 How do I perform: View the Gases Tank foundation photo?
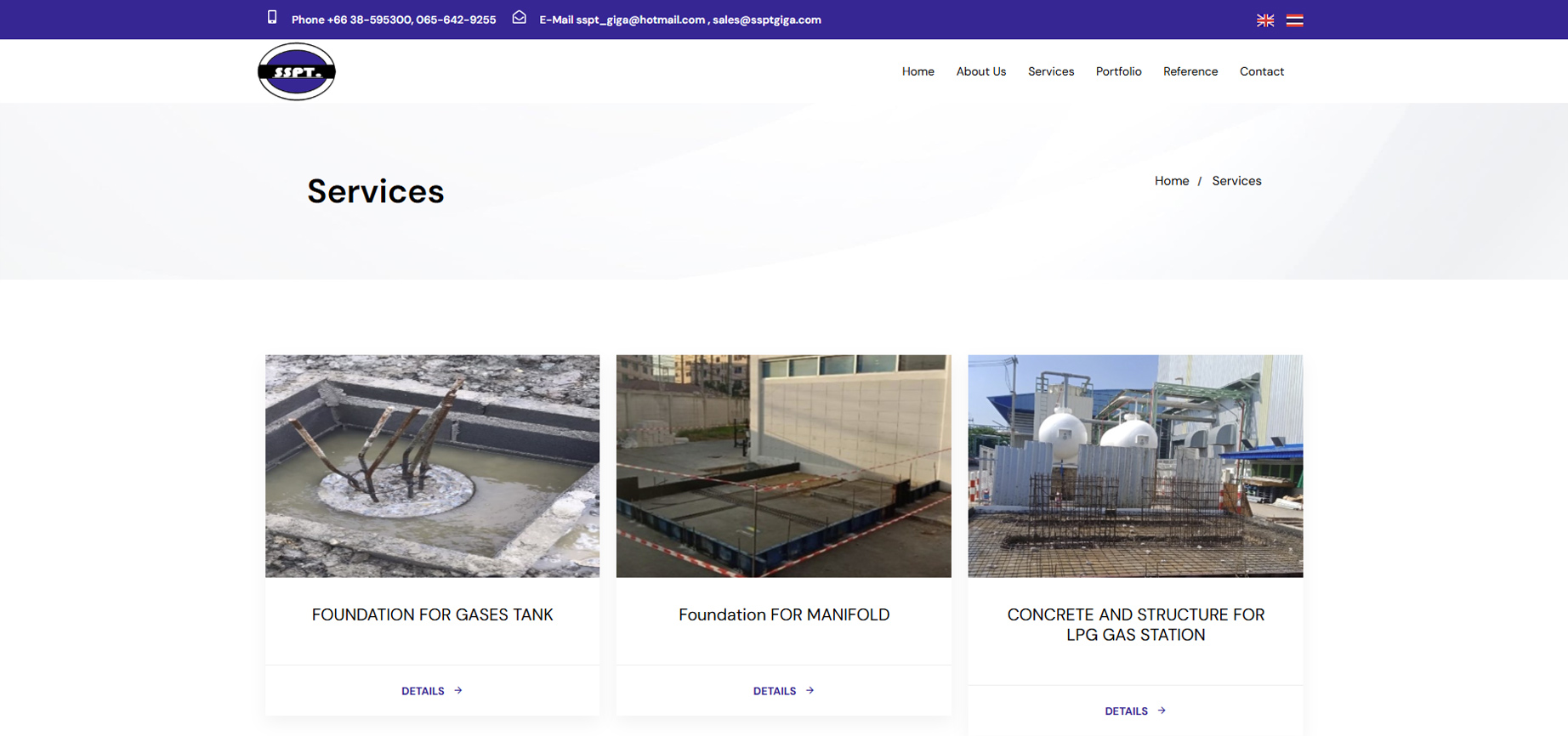(432, 466)
